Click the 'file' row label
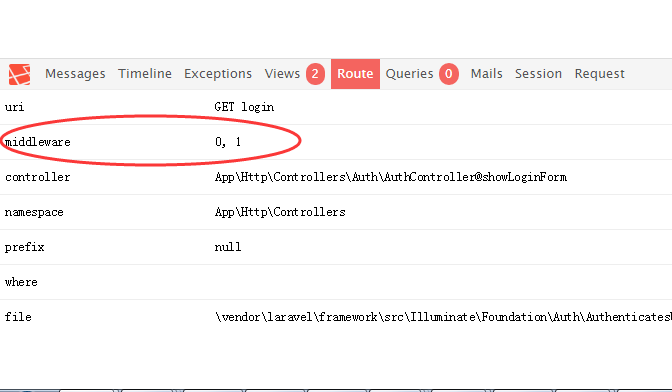The height and width of the screenshot is (392, 672). [x=18, y=317]
